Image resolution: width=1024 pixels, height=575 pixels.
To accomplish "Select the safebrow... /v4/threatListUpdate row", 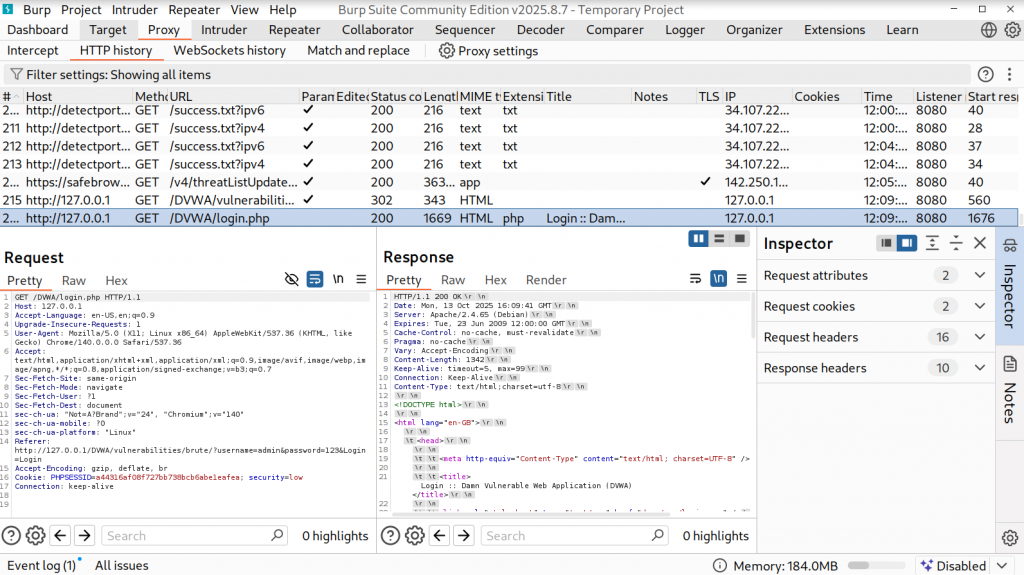I will tap(509, 182).
